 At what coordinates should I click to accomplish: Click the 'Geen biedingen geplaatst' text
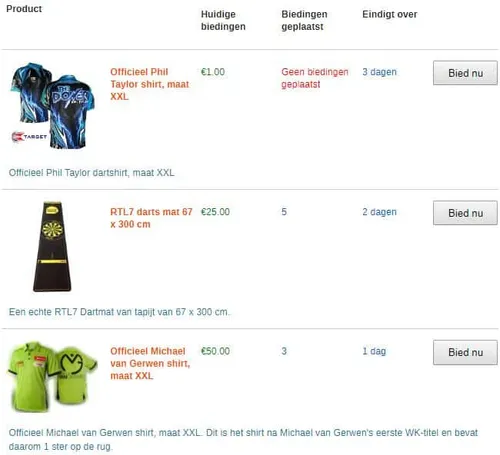tap(315, 78)
